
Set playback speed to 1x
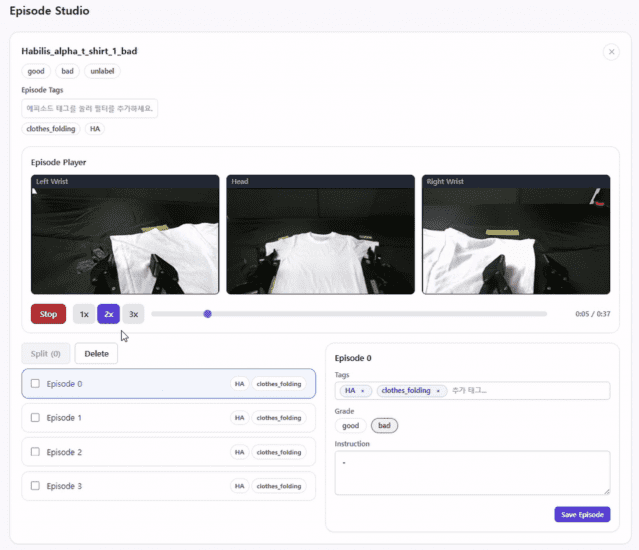tap(84, 314)
